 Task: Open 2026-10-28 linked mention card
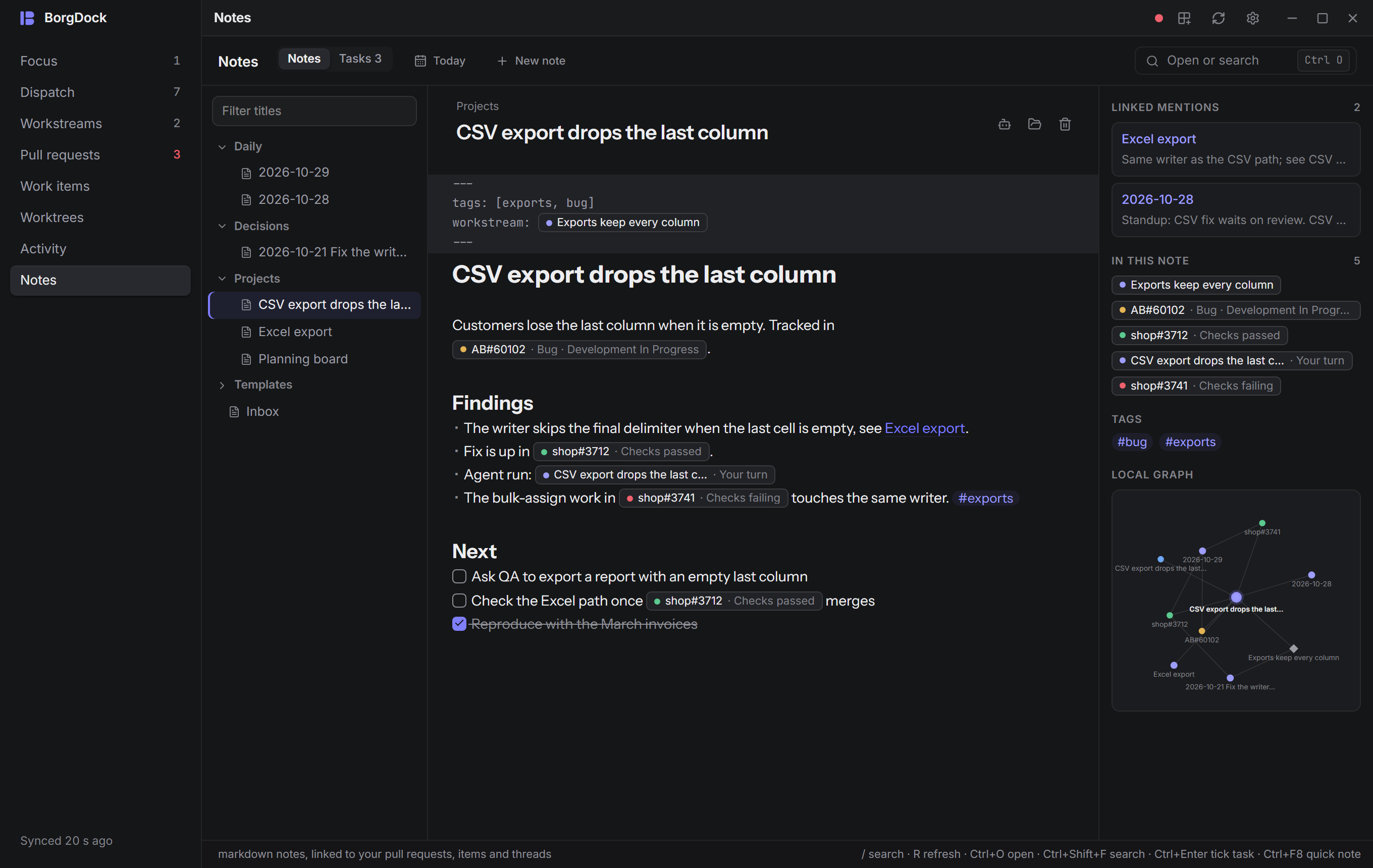coord(1236,210)
